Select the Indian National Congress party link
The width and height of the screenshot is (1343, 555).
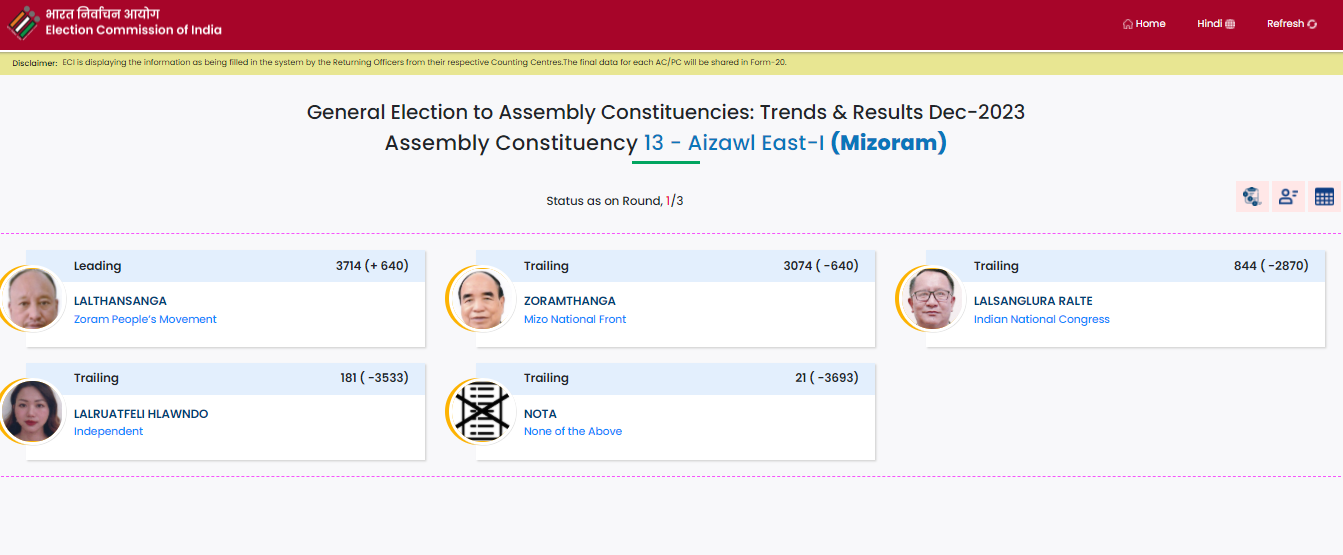coord(1041,319)
